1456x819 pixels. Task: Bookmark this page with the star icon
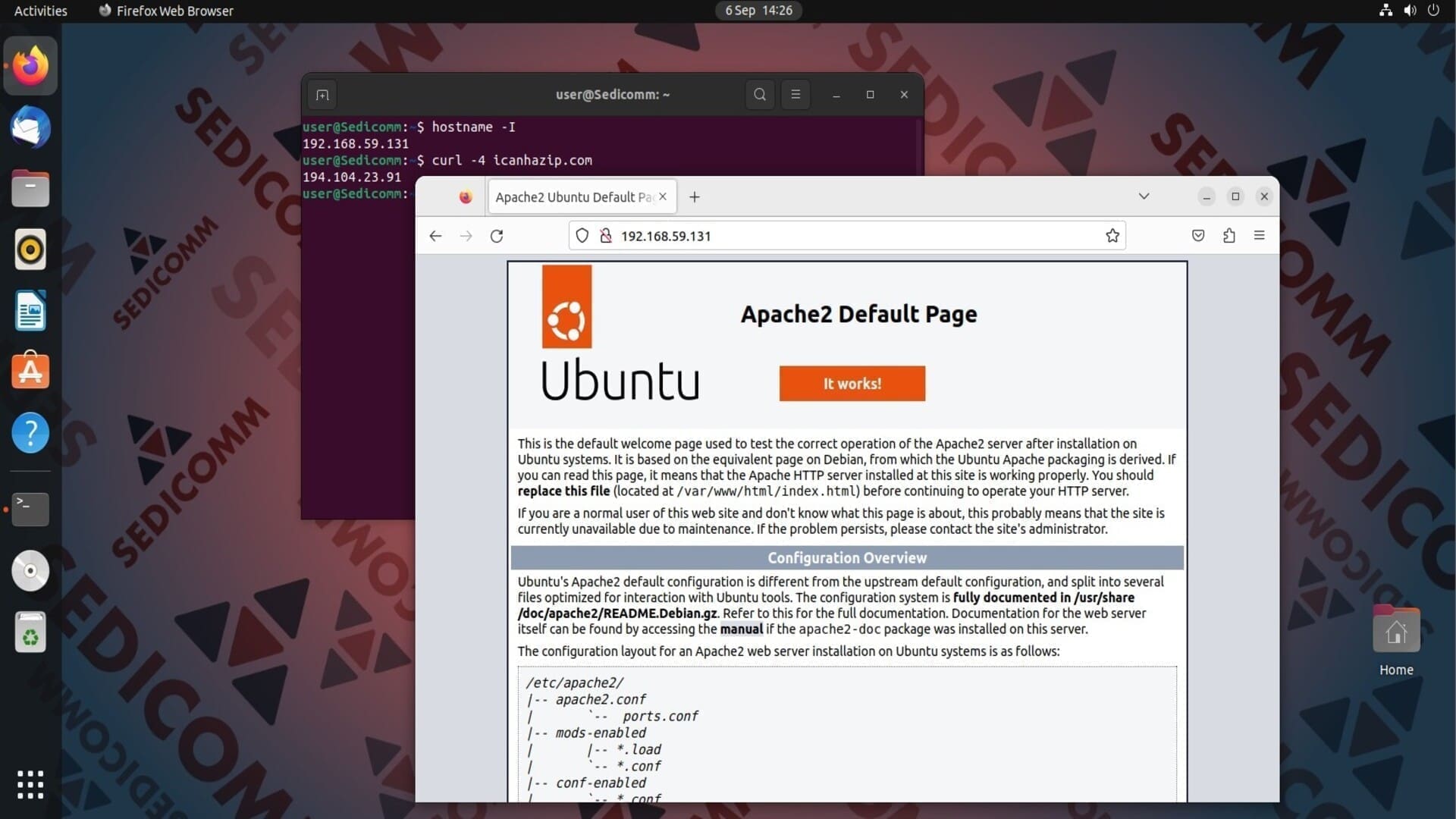1112,236
